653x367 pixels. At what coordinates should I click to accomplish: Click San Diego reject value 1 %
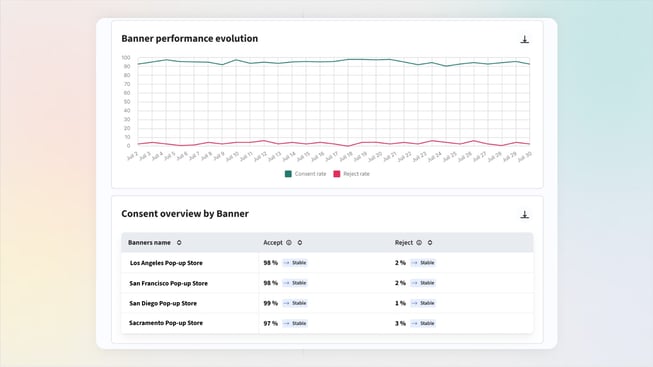400,303
